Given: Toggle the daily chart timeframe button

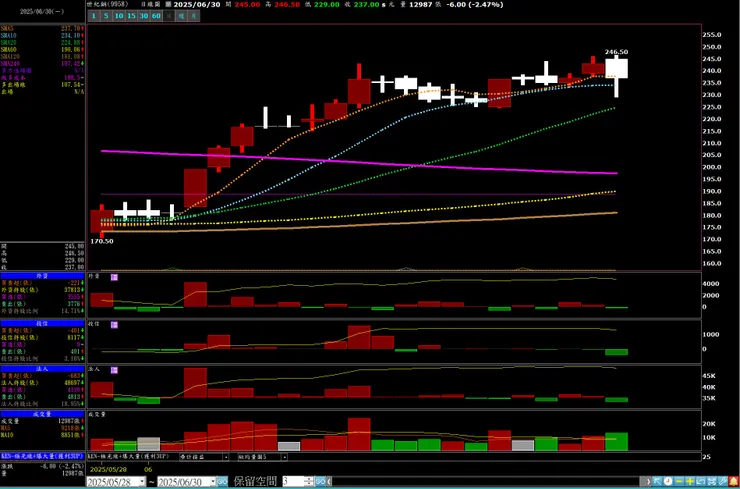Looking at the screenshot, I should pos(169,16).
